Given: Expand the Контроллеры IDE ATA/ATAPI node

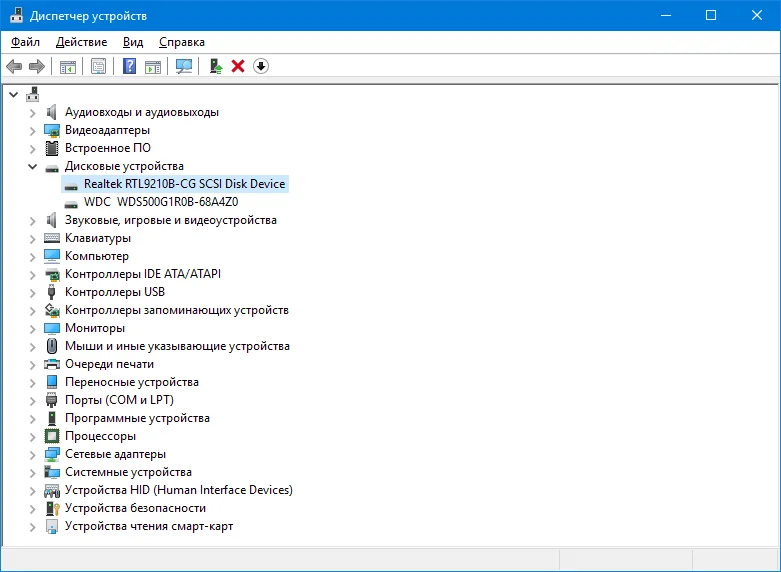Looking at the screenshot, I should [x=32, y=275].
